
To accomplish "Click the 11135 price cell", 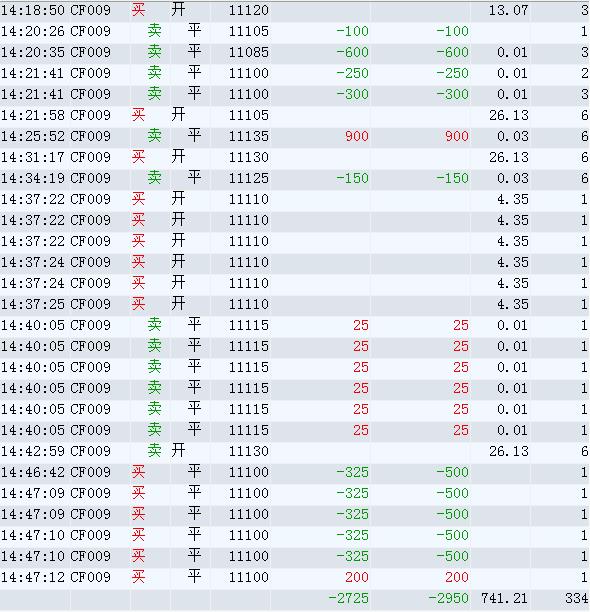I will click(249, 136).
